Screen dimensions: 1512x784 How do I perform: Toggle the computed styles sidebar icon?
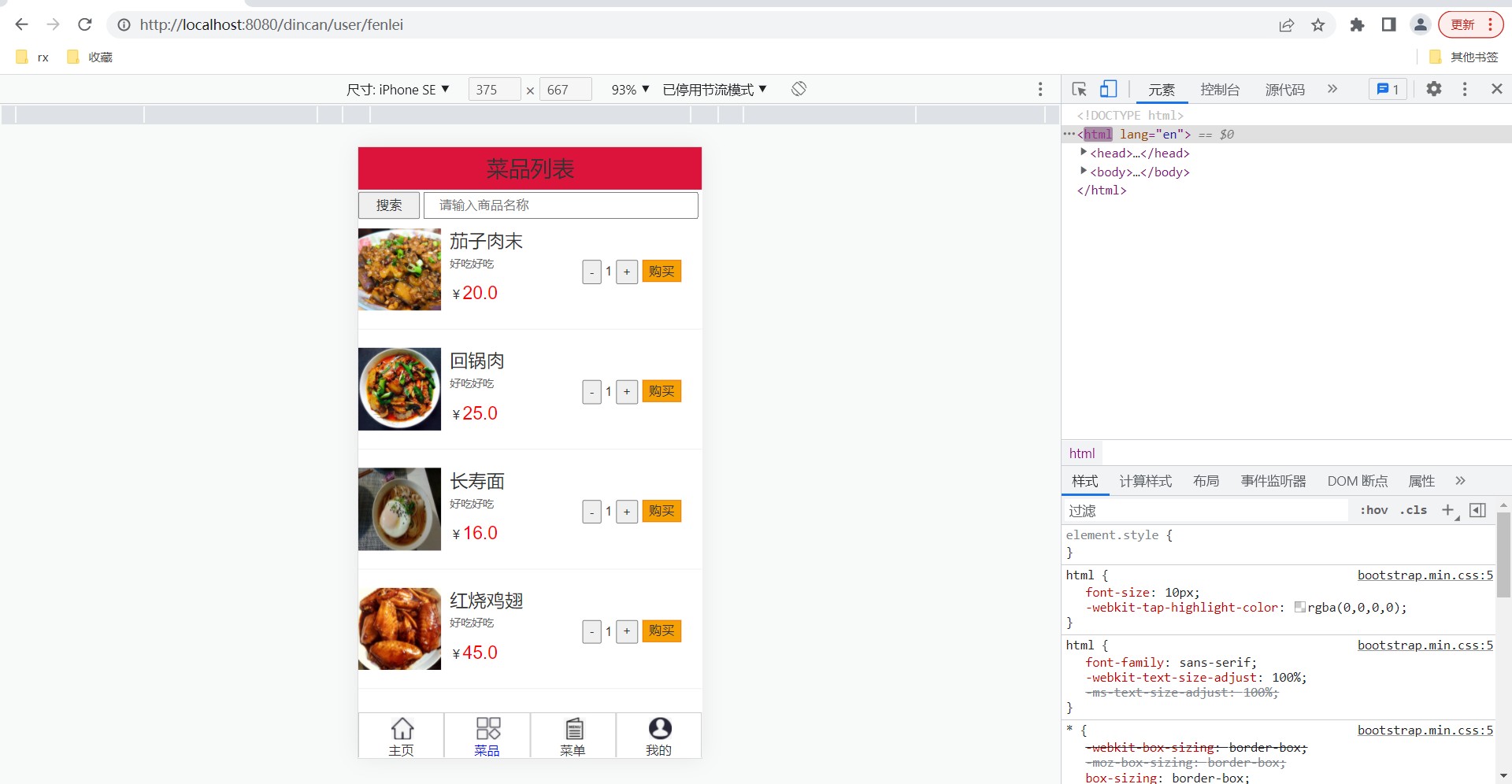pyautogui.click(x=1478, y=510)
